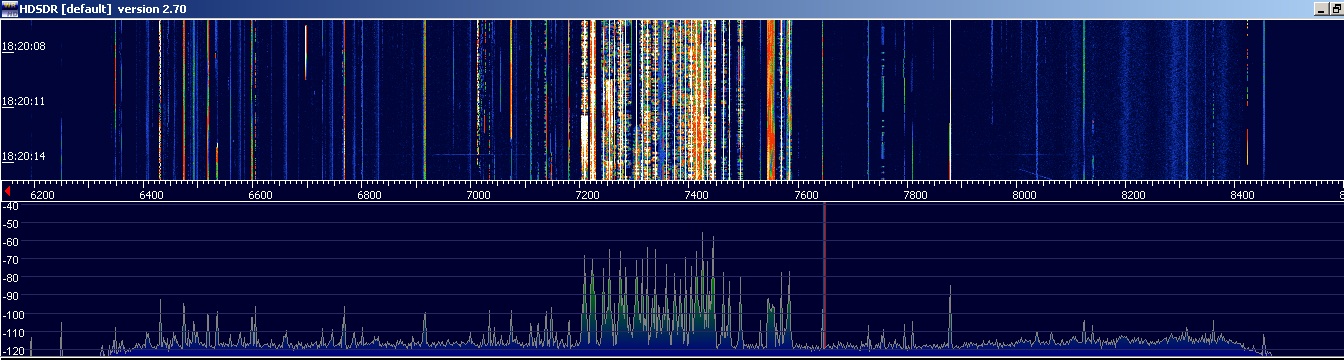Screen dimensions: 1344x360
Task: Click the HDSDR application icon in title bar
Action: 9,8
